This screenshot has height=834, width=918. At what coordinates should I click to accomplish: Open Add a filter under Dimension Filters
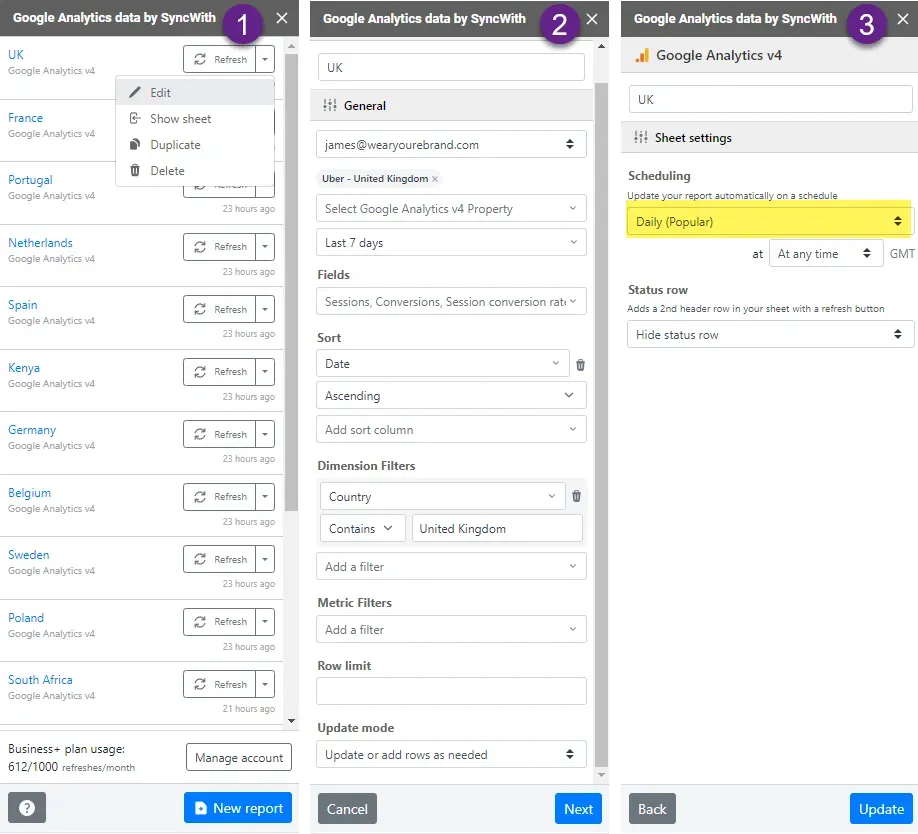[x=451, y=567]
